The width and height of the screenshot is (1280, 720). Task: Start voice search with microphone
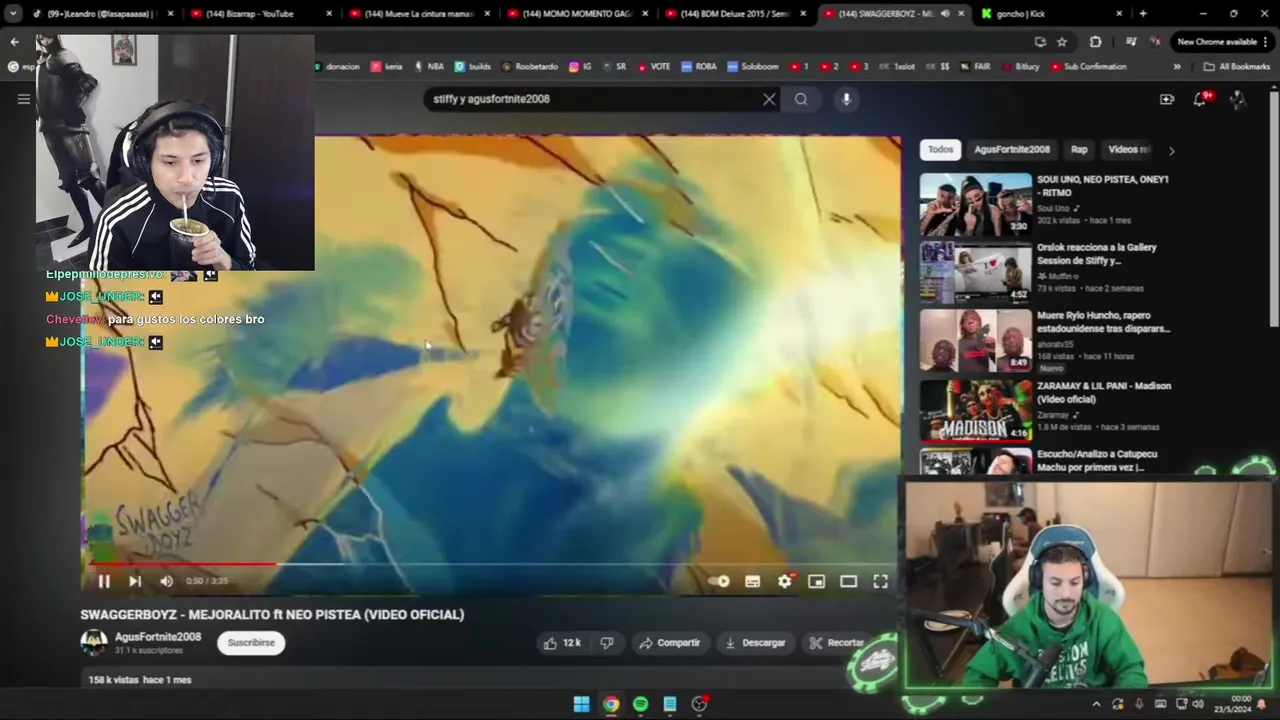(846, 99)
